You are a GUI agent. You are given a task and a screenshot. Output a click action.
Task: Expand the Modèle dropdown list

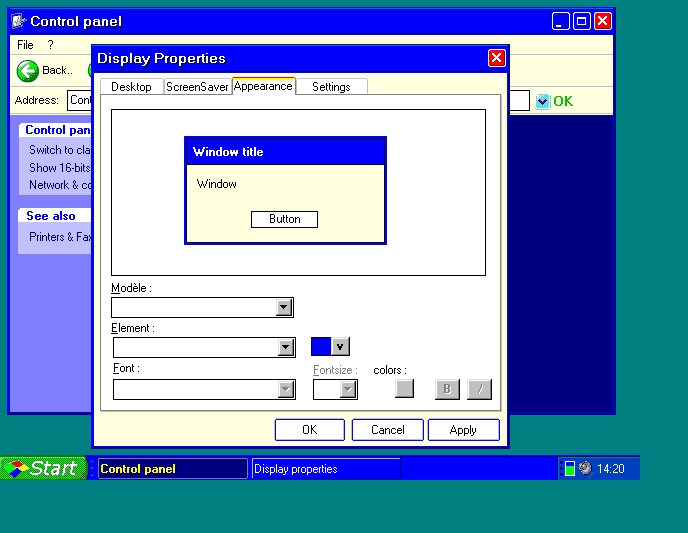click(x=284, y=307)
